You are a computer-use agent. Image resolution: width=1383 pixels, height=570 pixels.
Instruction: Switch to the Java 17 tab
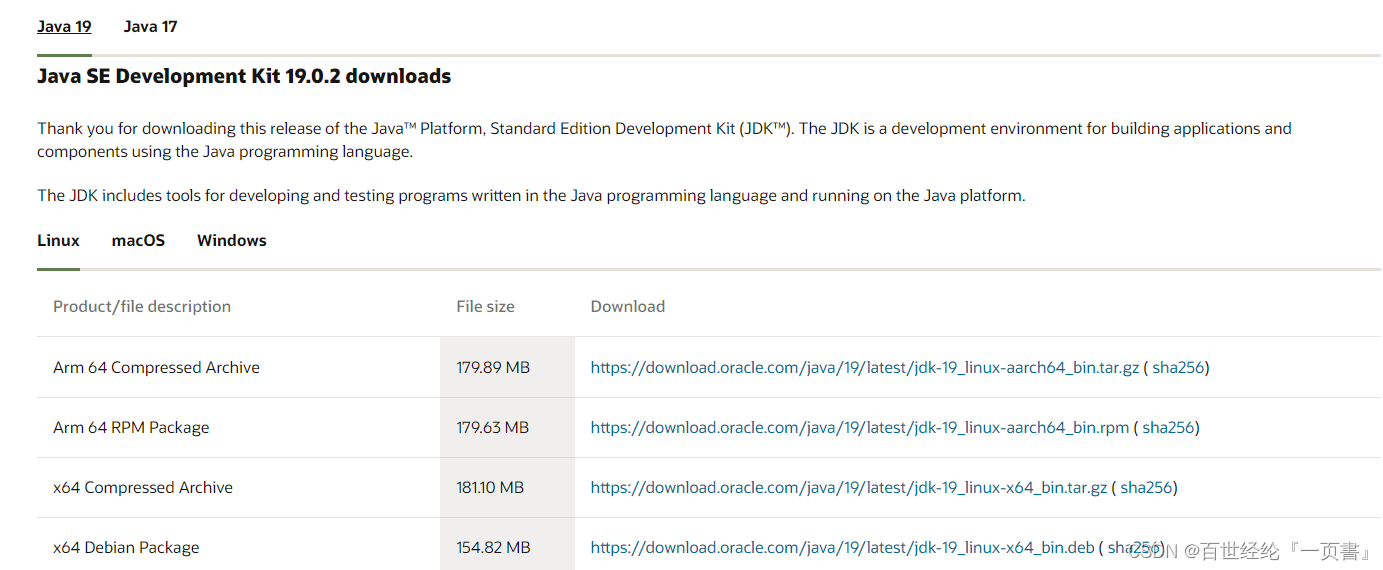coord(150,27)
